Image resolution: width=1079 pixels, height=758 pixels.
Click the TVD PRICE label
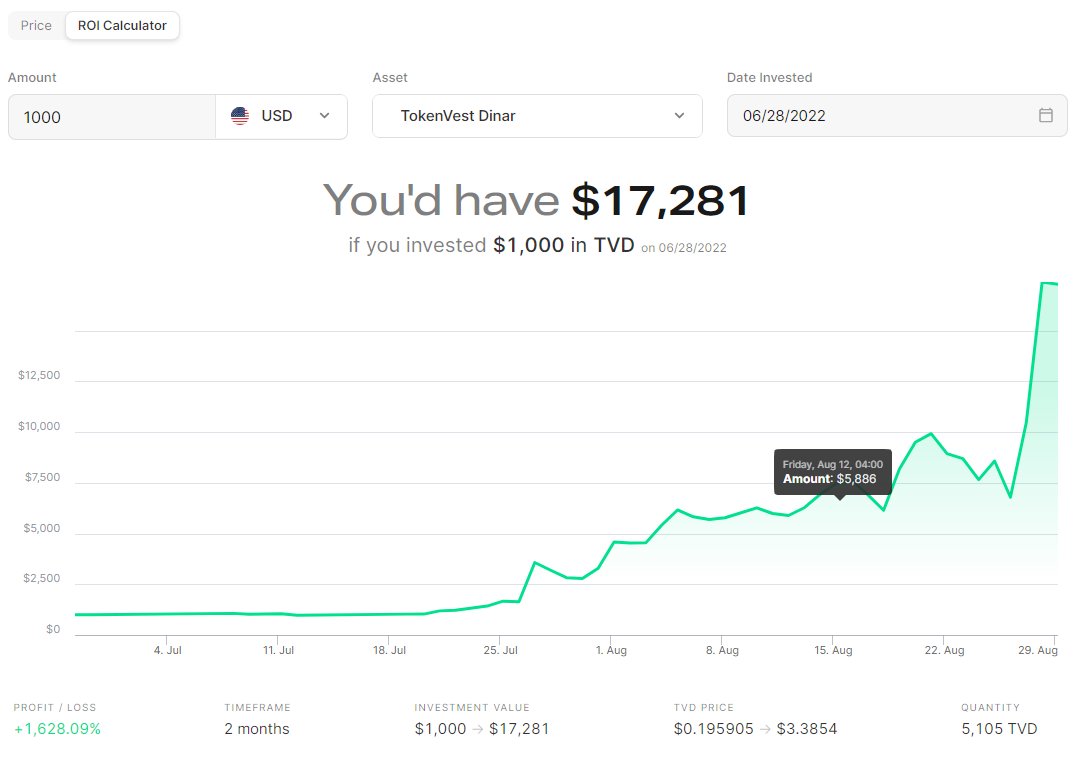click(704, 708)
